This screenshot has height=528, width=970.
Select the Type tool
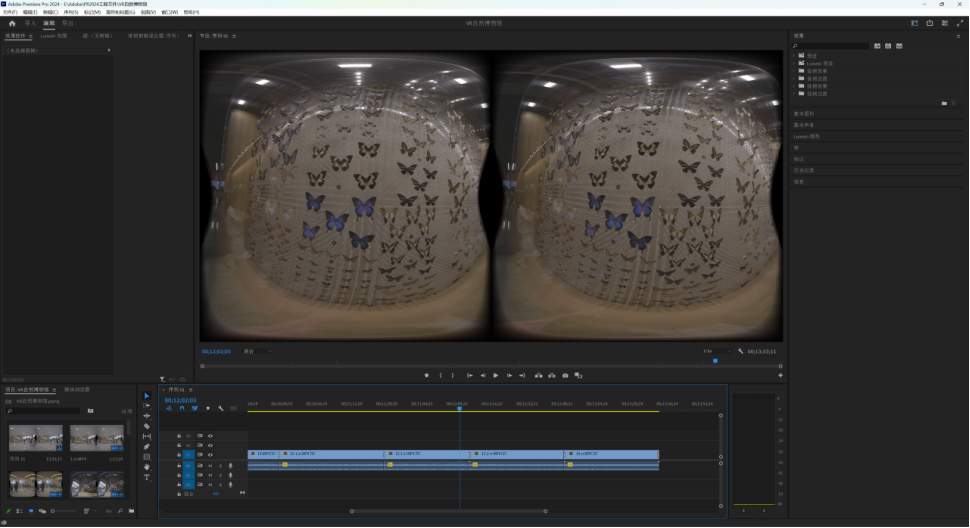point(147,477)
